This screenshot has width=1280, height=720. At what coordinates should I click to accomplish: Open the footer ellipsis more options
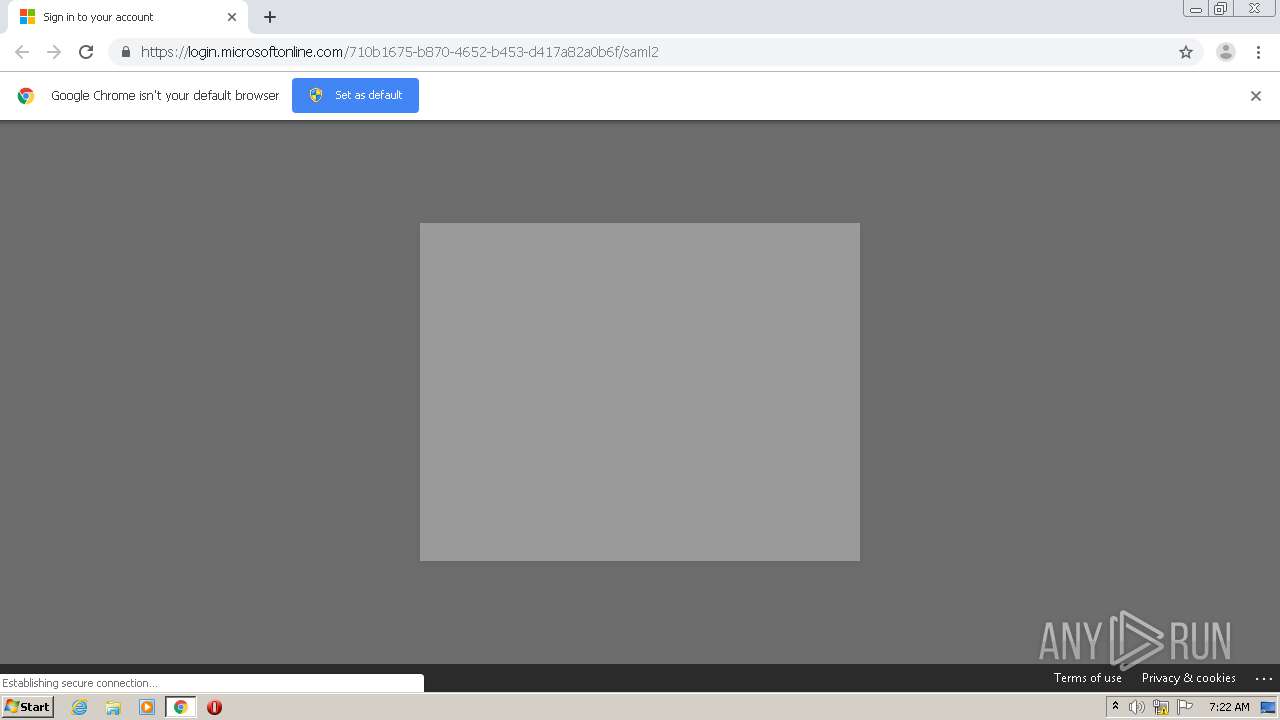click(x=1264, y=678)
